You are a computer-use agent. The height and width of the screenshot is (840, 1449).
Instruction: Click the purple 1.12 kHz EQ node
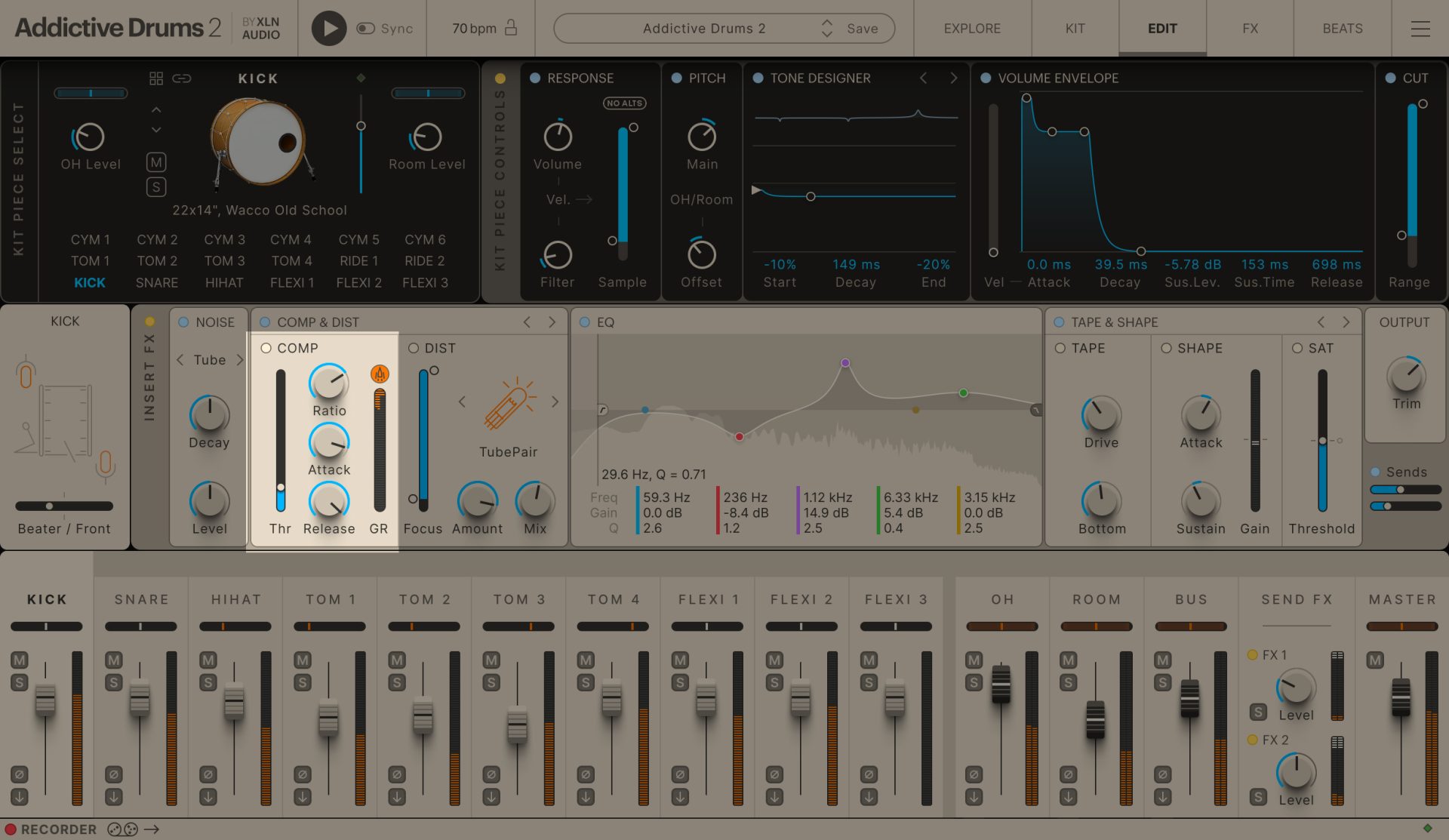tap(845, 363)
